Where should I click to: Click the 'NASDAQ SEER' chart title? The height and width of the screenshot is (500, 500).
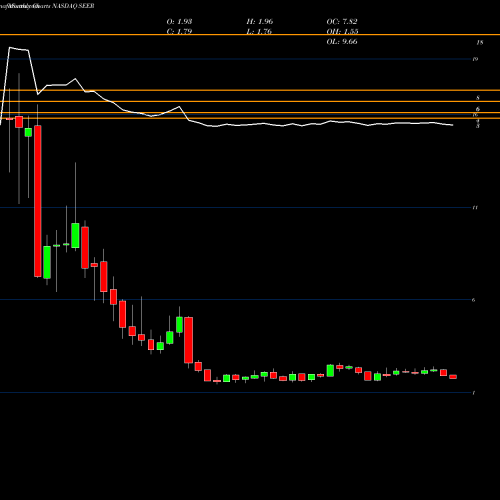(72, 6)
